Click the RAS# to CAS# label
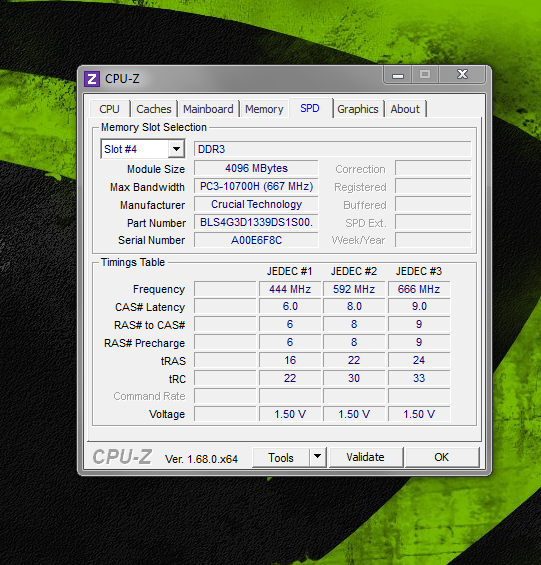This screenshot has width=541, height=565. tap(149, 325)
